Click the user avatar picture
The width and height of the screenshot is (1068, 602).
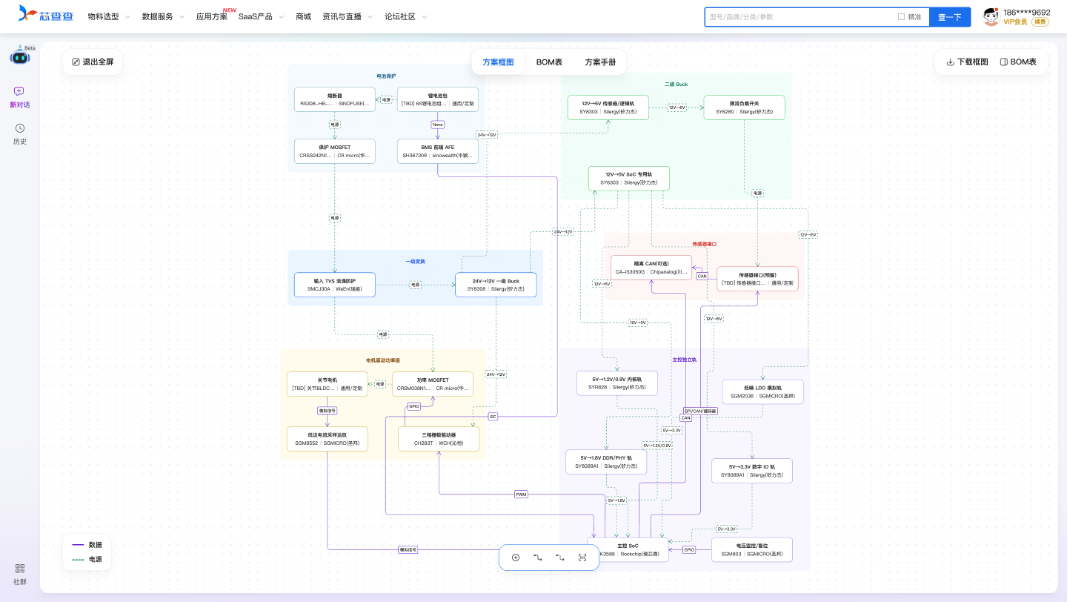pyautogui.click(x=991, y=16)
